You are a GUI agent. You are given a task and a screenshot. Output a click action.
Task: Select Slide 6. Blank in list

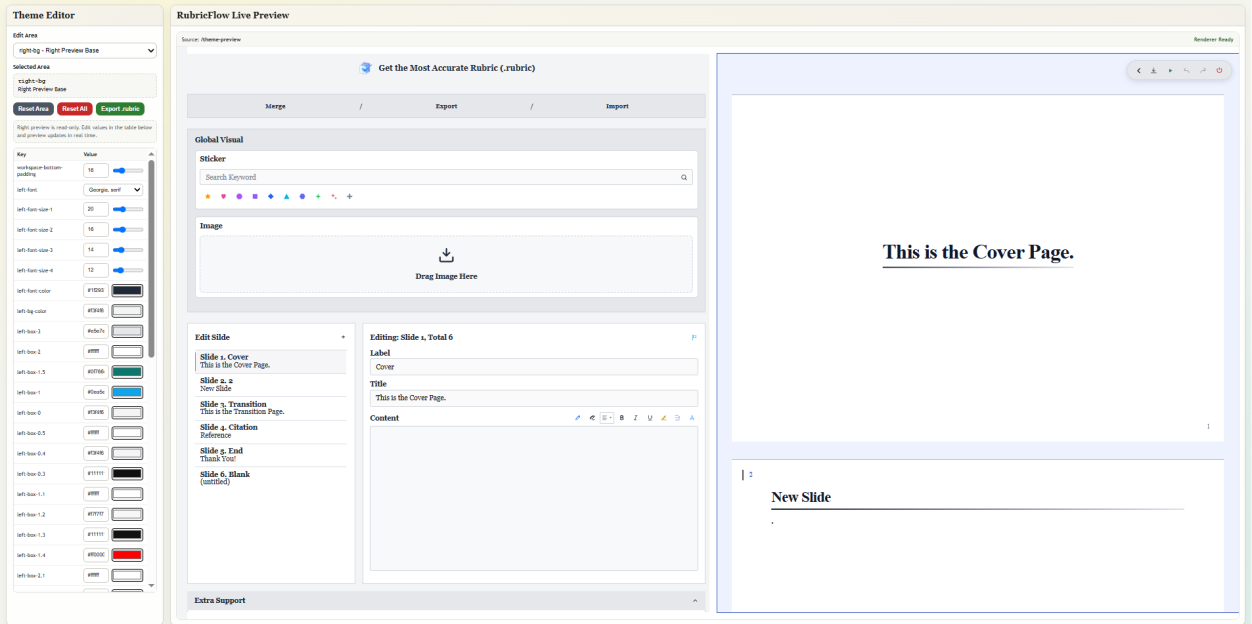point(271,478)
